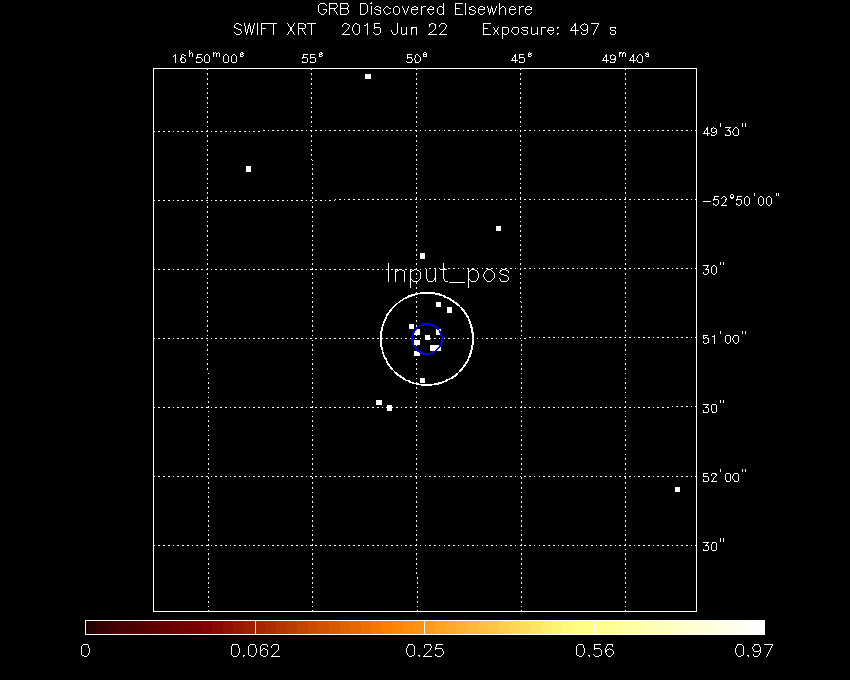Click the dark left end of the colorbar
This screenshot has width=850, height=680.
(x=93, y=627)
